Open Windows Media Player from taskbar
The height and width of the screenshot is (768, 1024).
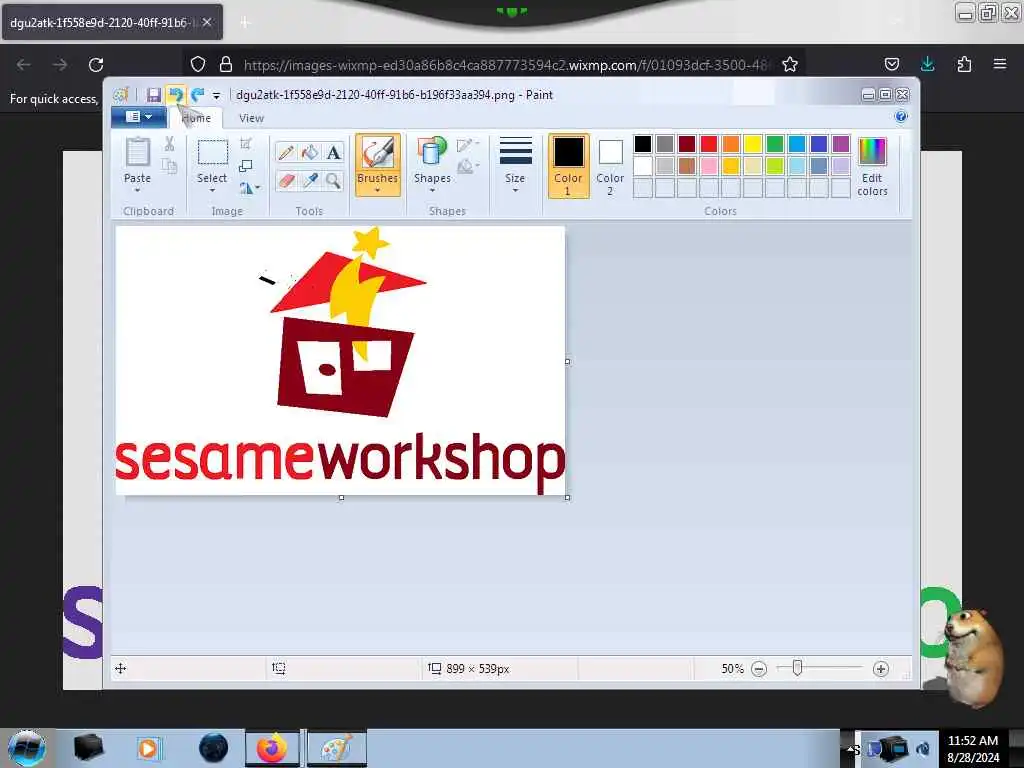click(x=149, y=748)
